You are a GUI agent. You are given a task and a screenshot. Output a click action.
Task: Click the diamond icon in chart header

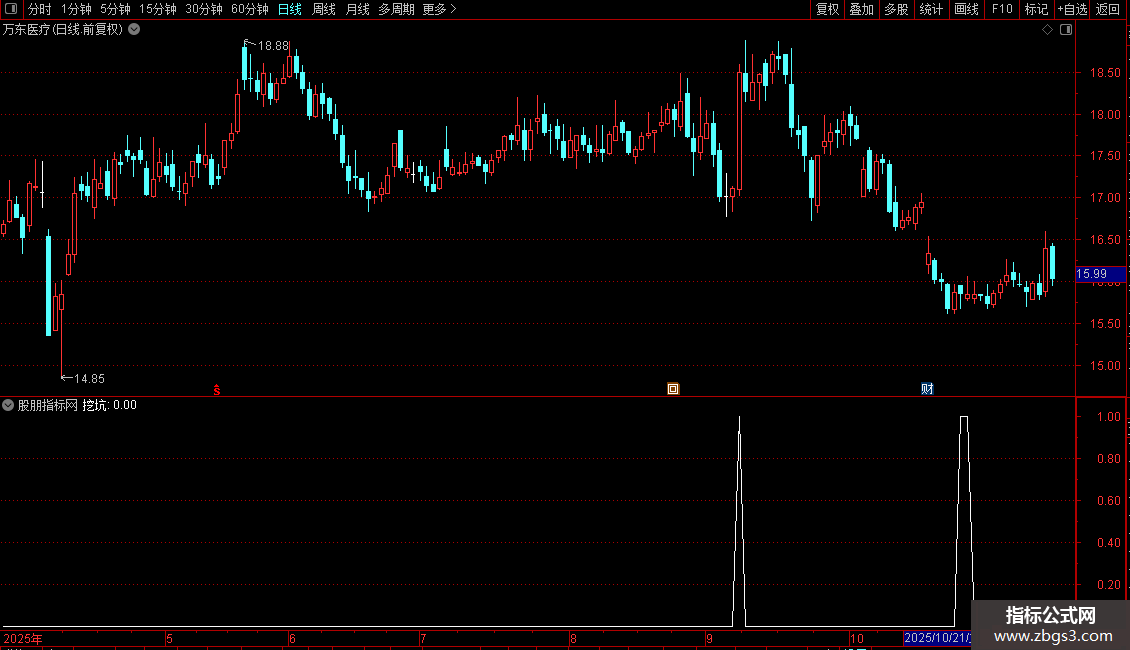click(1048, 30)
